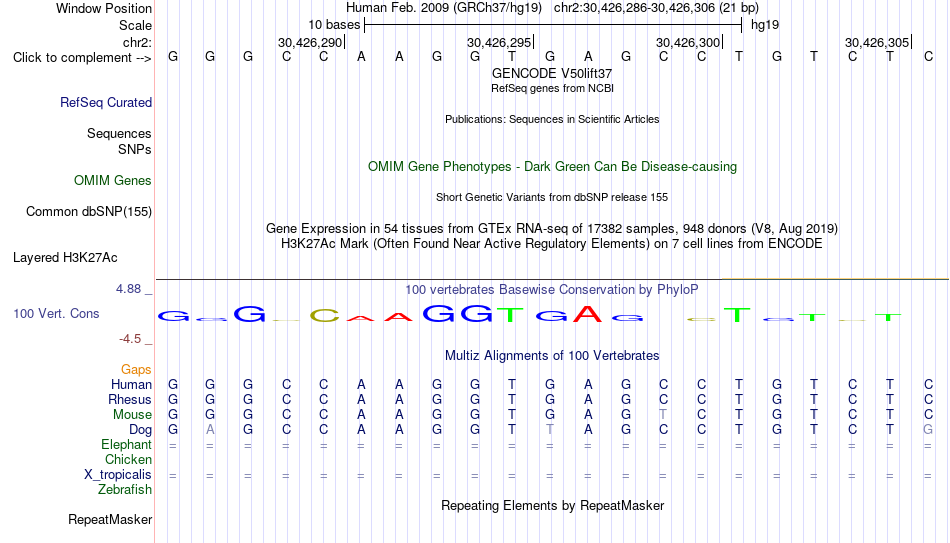Open the RepeatMasker track label
Screen dimensions: 950x543
pos(110,519)
